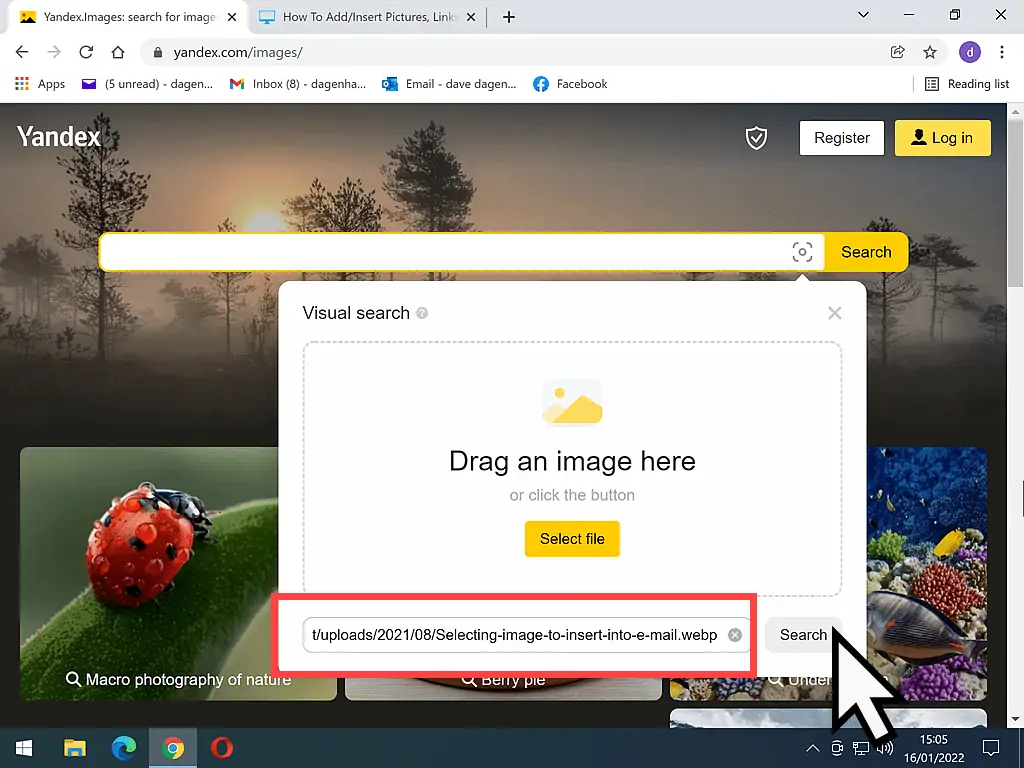1024x768 pixels.
Task: Click the share icon in the address bar
Action: point(897,52)
